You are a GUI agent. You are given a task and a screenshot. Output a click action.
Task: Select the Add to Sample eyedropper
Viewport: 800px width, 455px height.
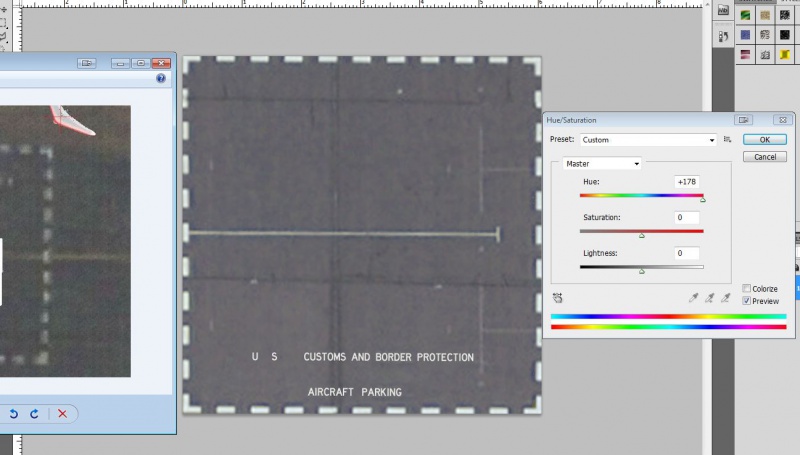point(709,298)
